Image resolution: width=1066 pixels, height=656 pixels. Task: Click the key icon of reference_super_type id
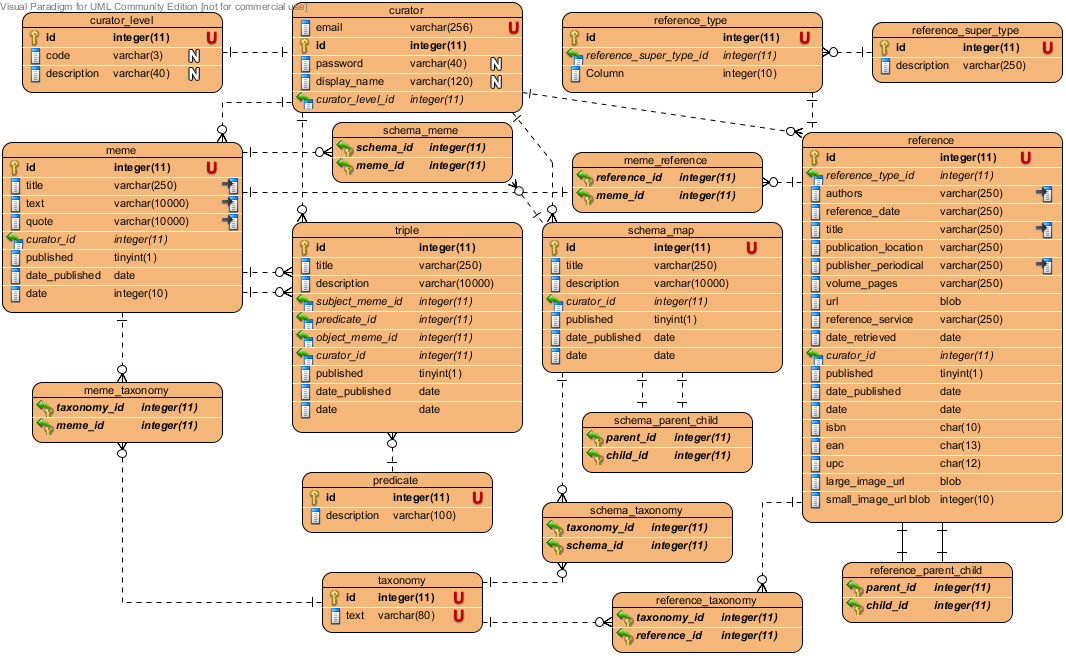(885, 48)
